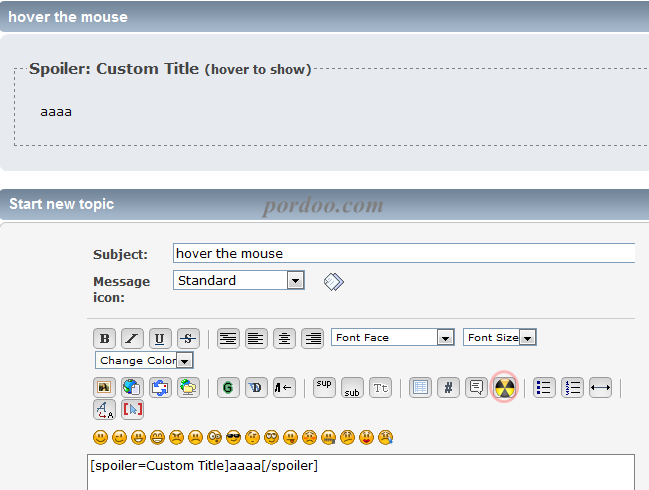This screenshot has height=490, width=649.
Task: Align text to the right
Action: coord(312,339)
